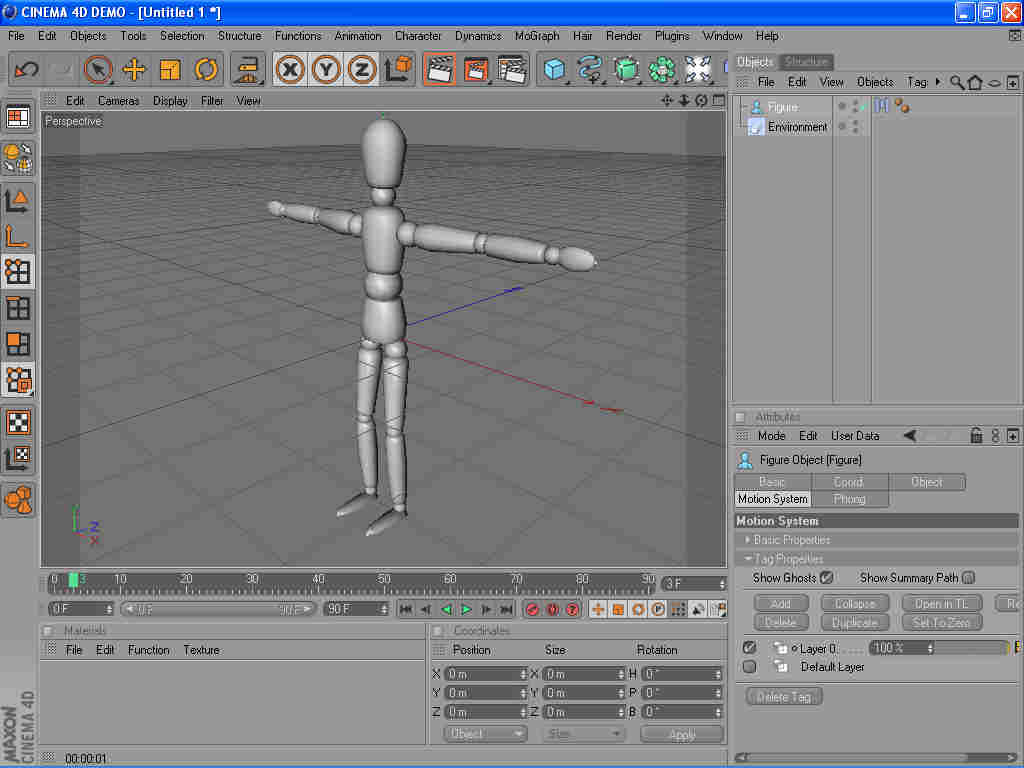Click the Apply coordinates button
The width and height of the screenshot is (1024, 768).
(x=682, y=735)
